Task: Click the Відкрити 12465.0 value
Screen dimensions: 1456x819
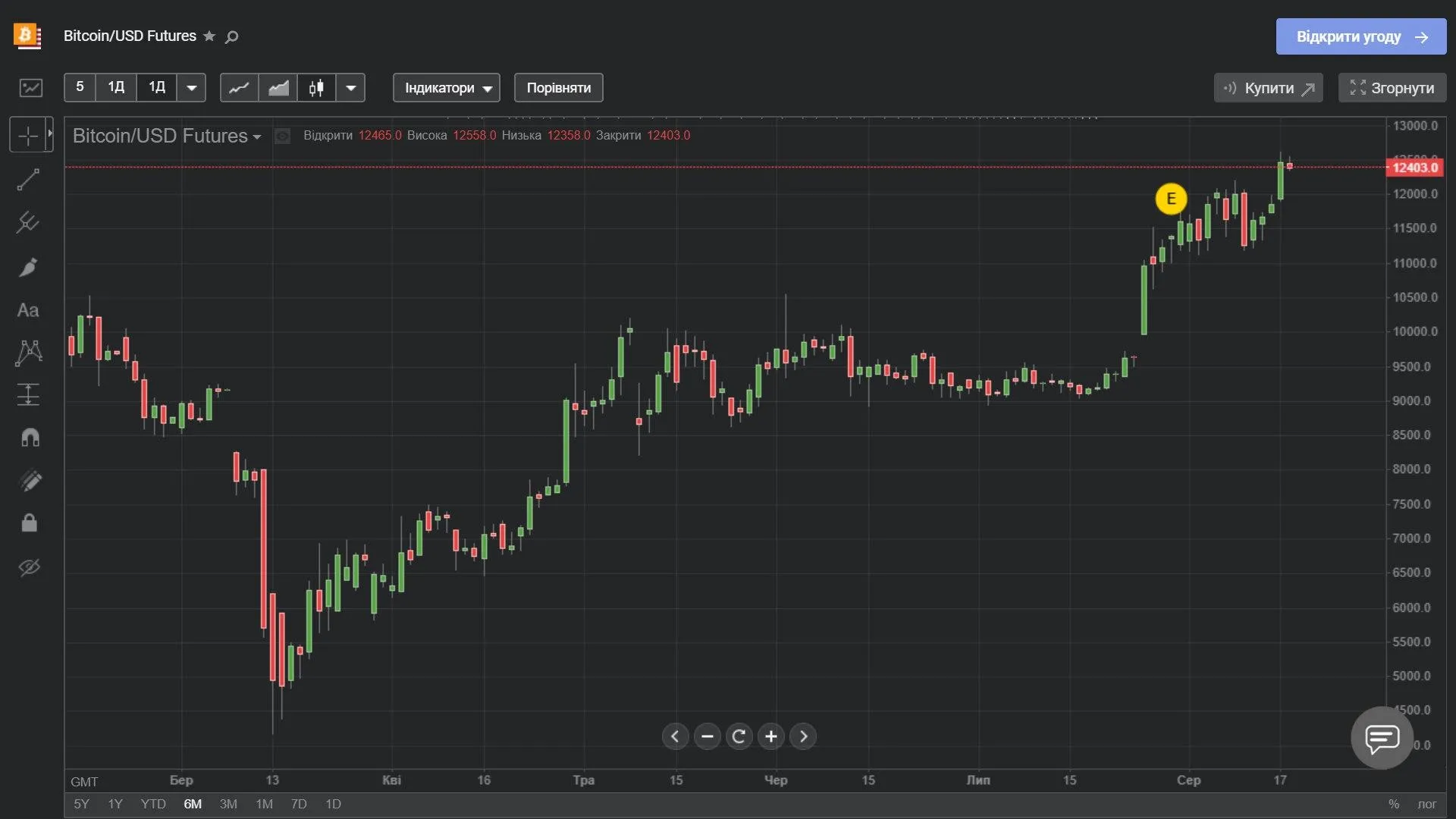Action: (x=380, y=135)
